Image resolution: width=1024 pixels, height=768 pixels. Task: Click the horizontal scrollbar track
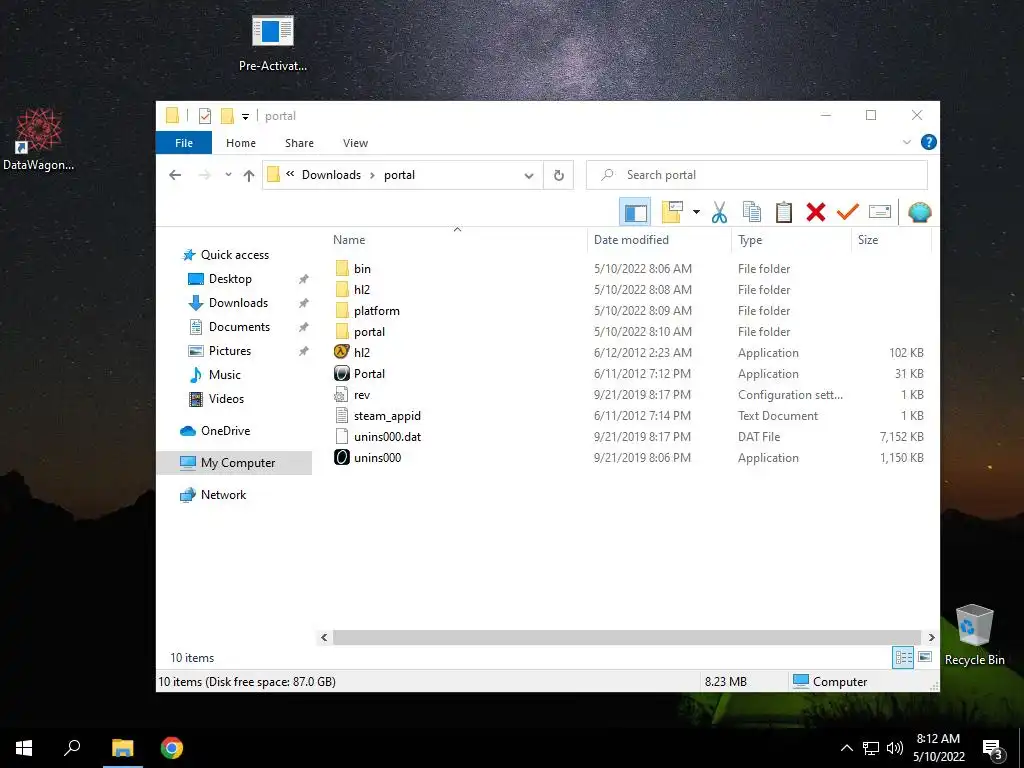coord(627,637)
